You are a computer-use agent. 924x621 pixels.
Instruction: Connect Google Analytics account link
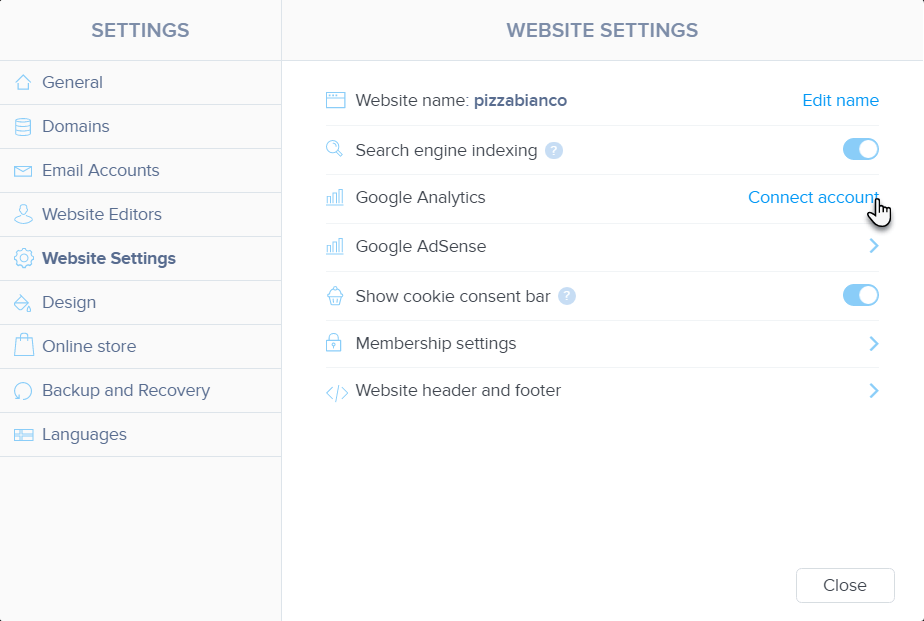[812, 198]
